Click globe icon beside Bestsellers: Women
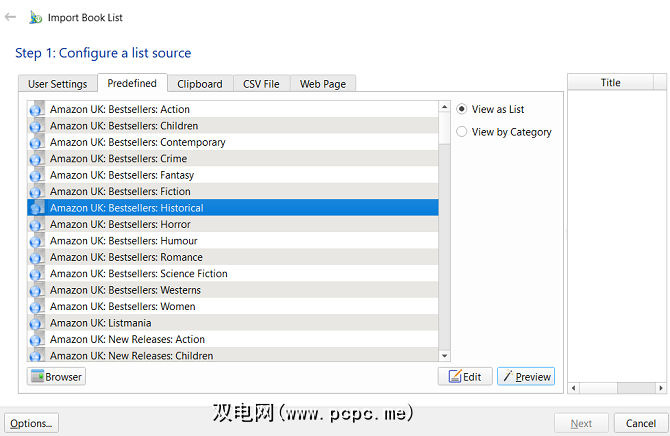 [x=36, y=306]
